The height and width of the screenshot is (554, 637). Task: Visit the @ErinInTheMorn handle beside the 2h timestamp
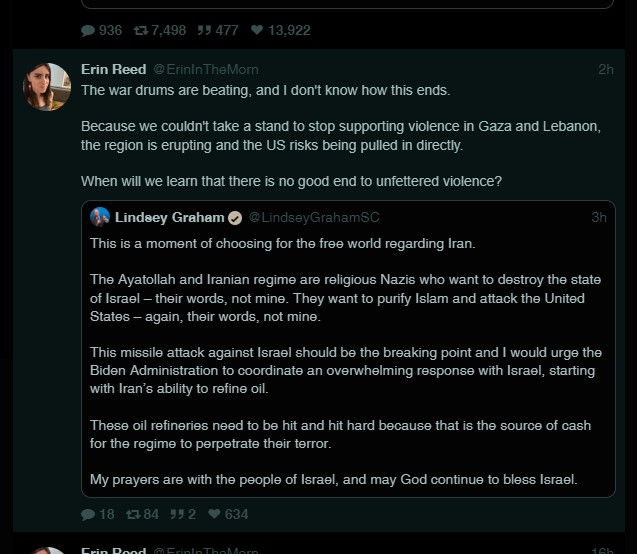205,69
